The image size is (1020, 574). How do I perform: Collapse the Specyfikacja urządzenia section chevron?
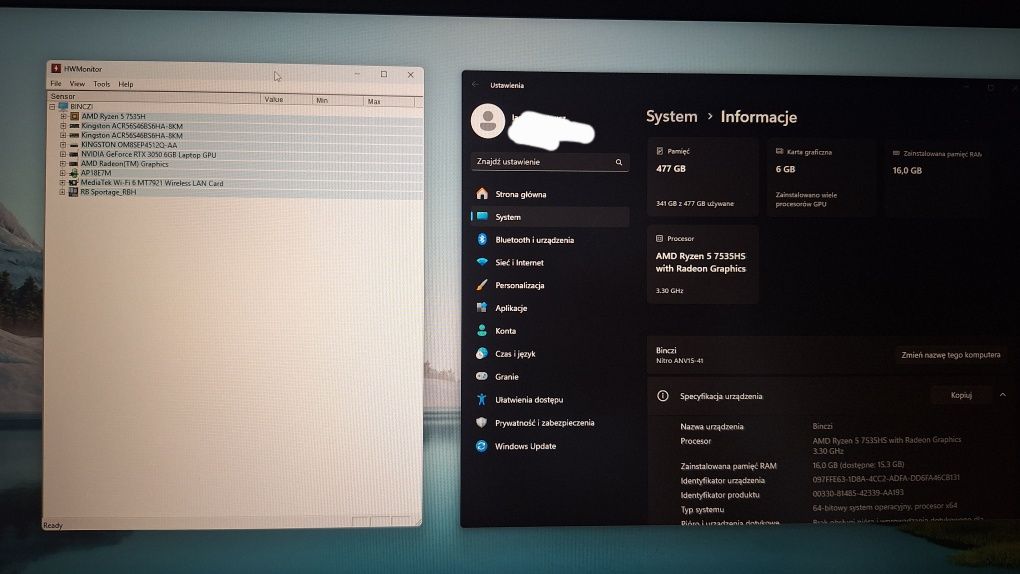(1002, 395)
